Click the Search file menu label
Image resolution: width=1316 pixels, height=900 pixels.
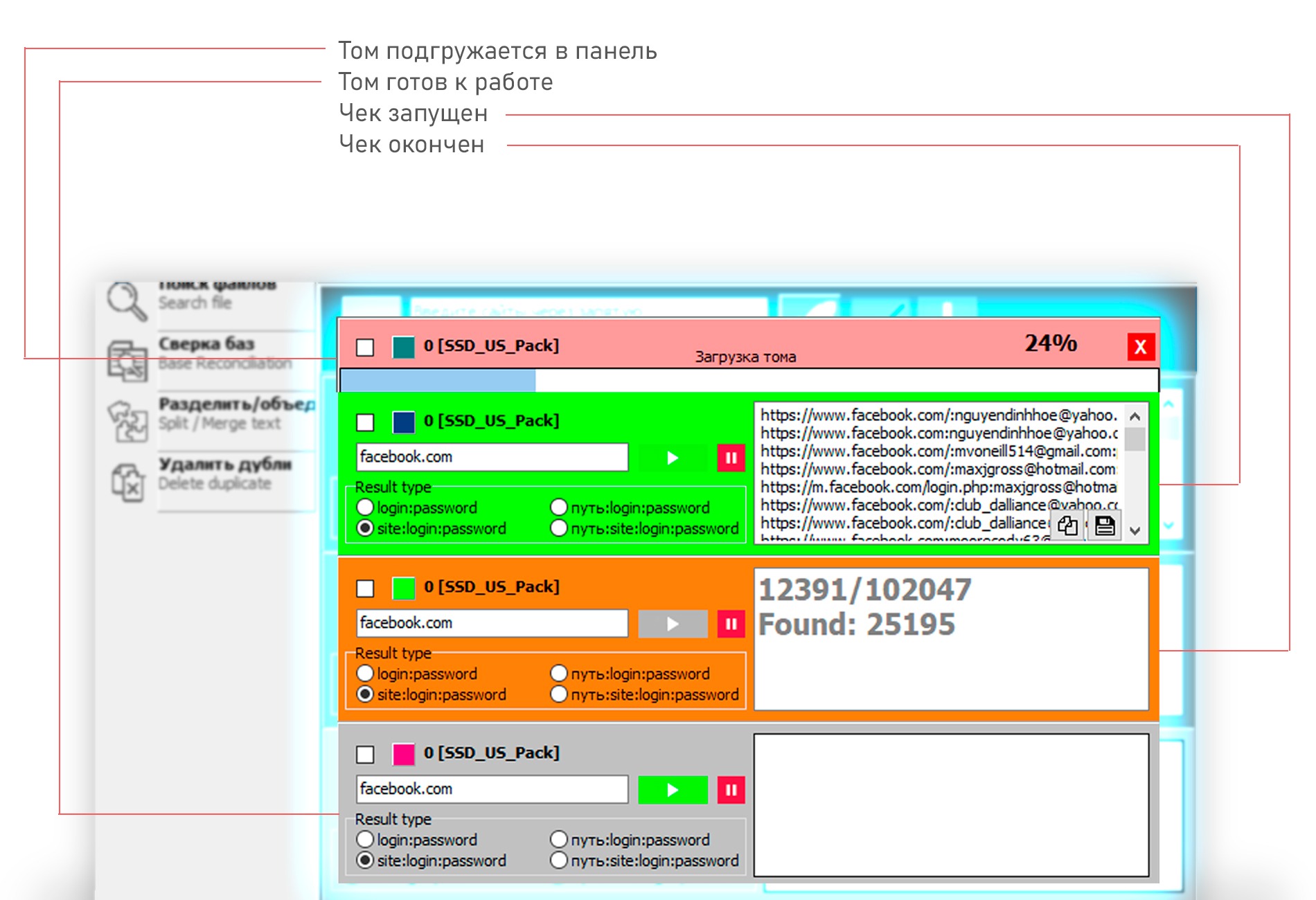[195, 303]
